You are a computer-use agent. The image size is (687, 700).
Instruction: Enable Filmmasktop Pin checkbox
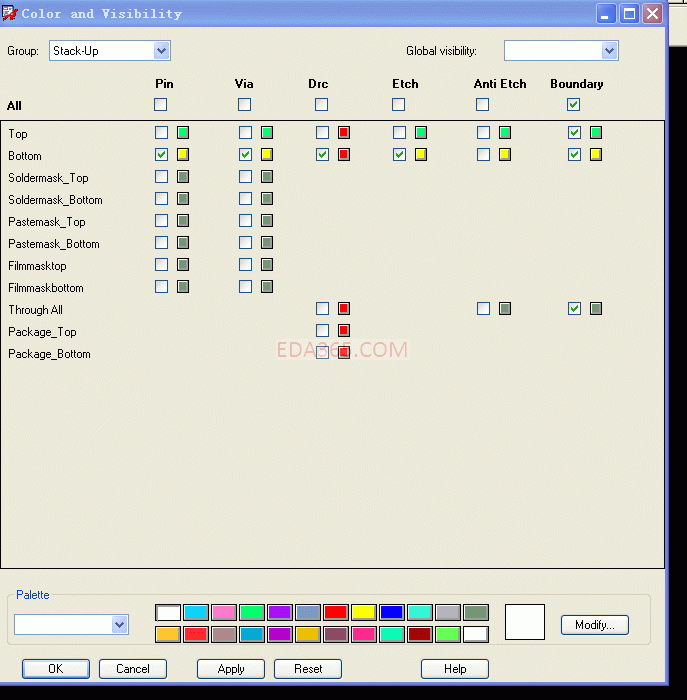162,264
